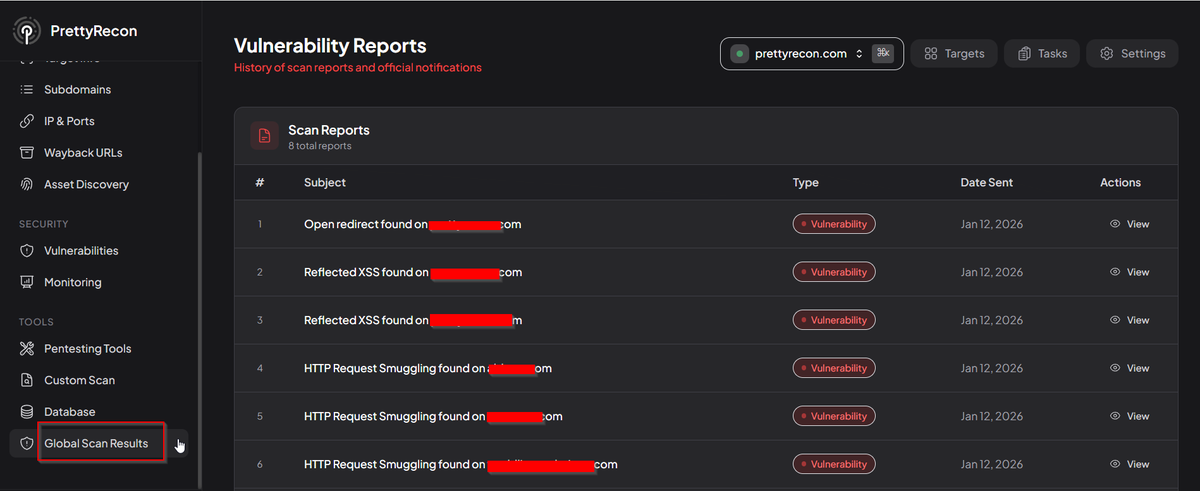
Task: Open Custom Scan tool
Action: pyautogui.click(x=79, y=381)
